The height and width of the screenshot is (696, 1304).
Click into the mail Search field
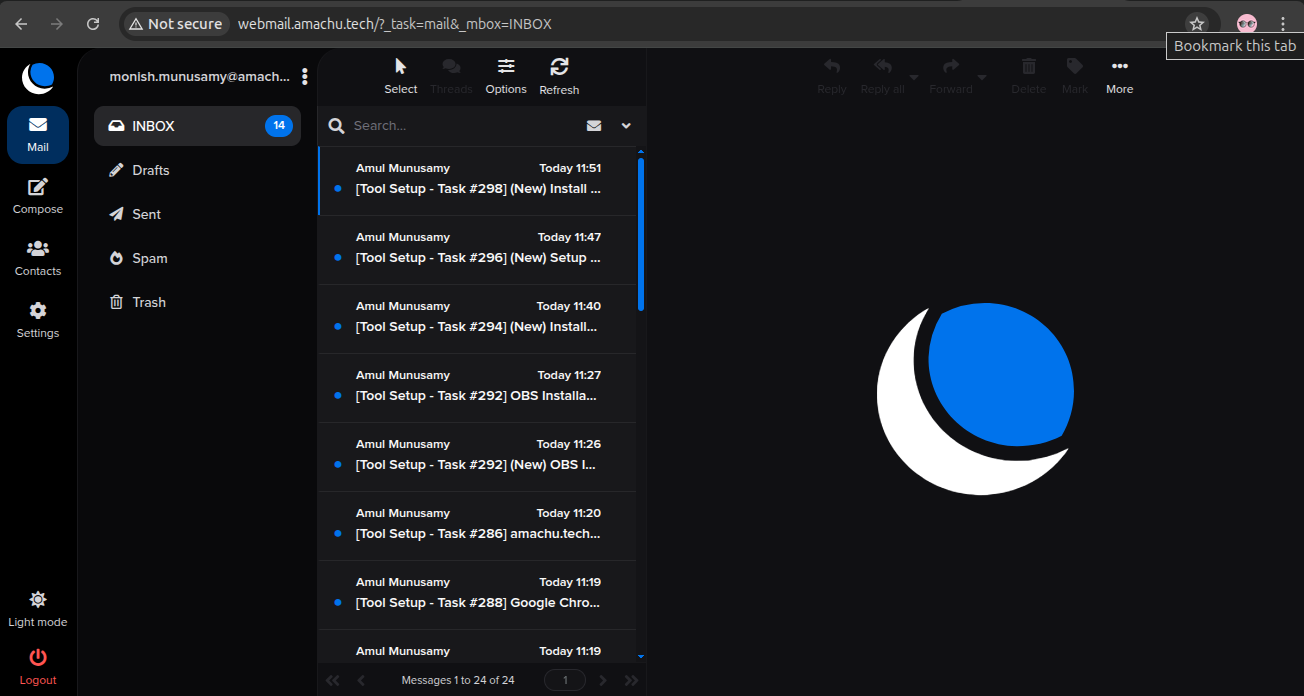460,126
